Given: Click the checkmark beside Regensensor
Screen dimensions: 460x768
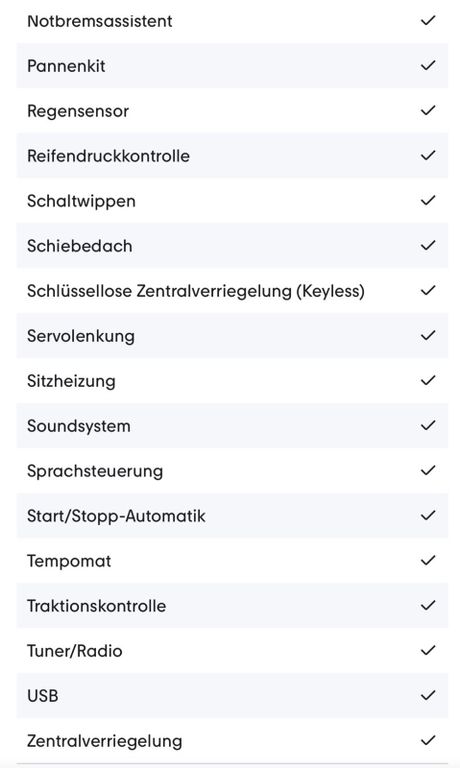Looking at the screenshot, I should [x=428, y=110].
